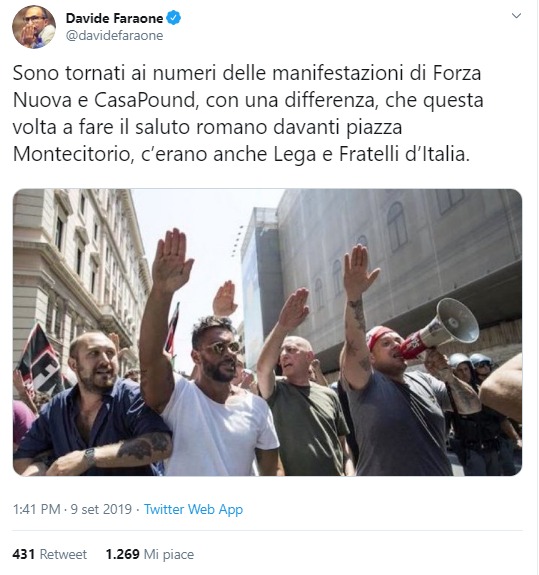The height and width of the screenshot is (575, 539).
Task: Open the @davidefaraone handle link
Action: coord(114,36)
